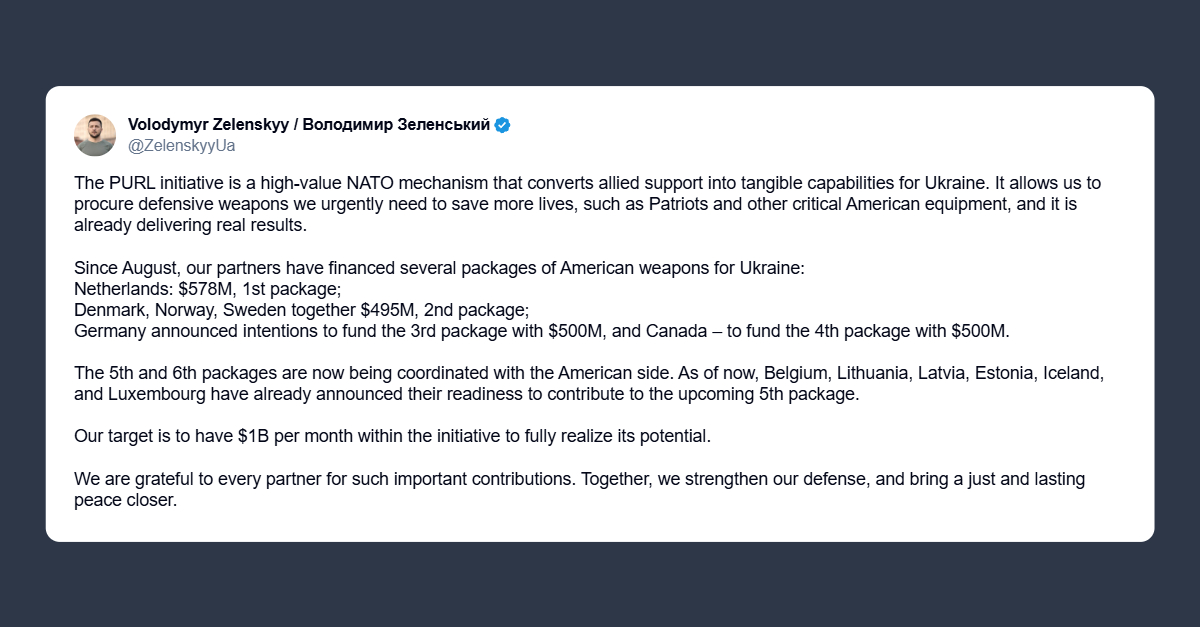Screen dimensions: 1200x627
Task: Select the "Our target is to have $1B" sentence
Action: pos(391,436)
